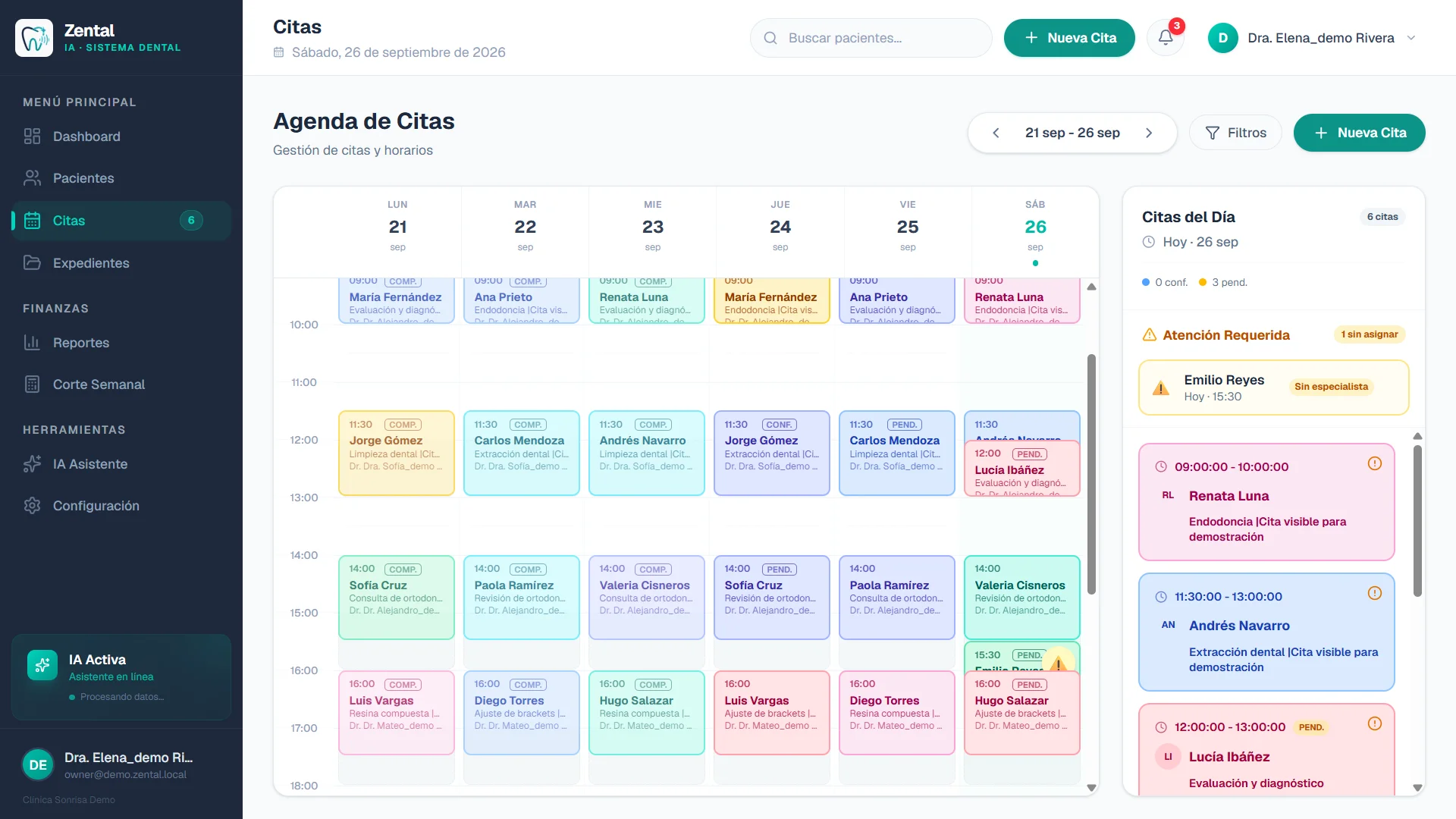Open Lucía Ibáñez Saturday 12:00 appointment
The image size is (1456, 819).
coord(1021,469)
